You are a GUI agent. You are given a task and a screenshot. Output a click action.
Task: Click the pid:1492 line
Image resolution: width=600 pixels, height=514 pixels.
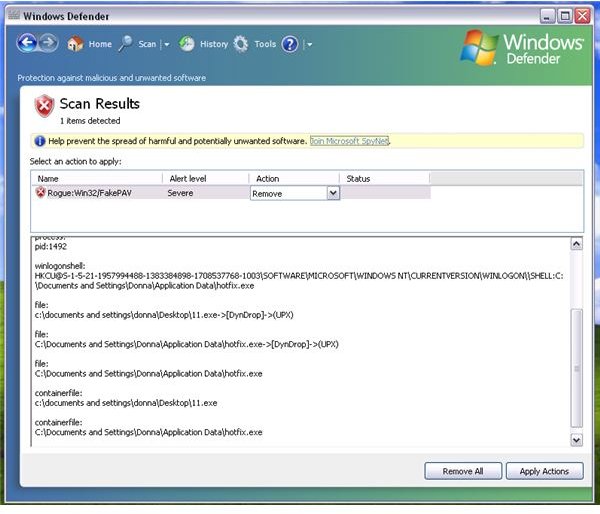pyautogui.click(x=51, y=247)
